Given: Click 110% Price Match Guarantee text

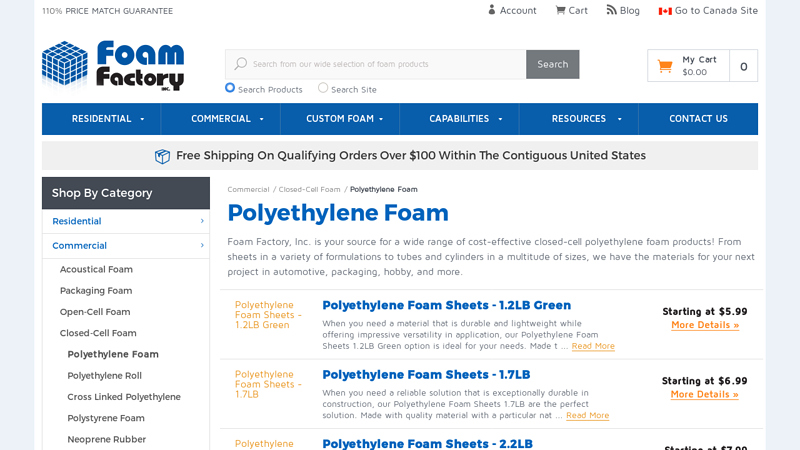Looking at the screenshot, I should 107,11.
